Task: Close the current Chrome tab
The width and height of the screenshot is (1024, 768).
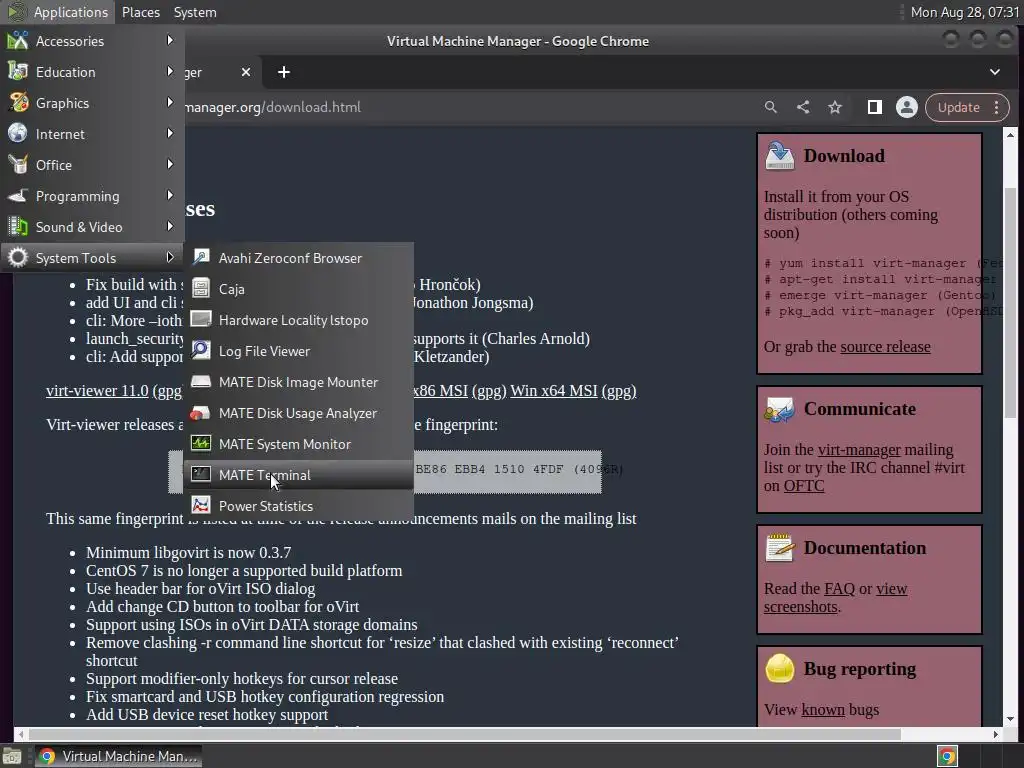Action: coord(246,72)
